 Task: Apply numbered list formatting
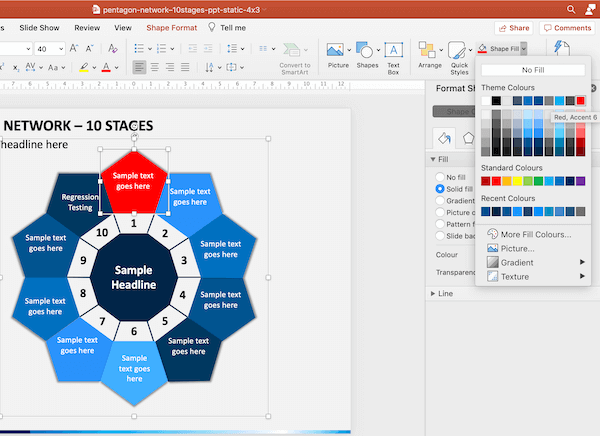(x=161, y=49)
